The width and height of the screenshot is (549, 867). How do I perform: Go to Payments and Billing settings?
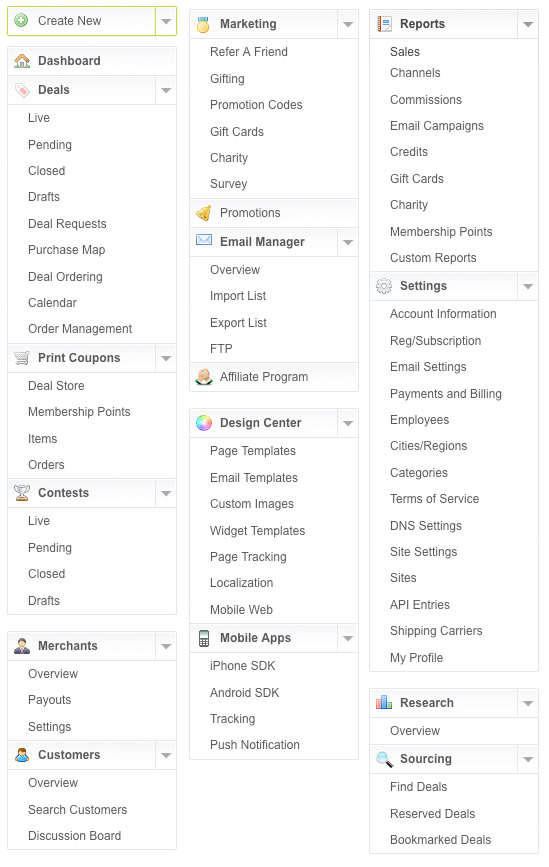point(446,394)
